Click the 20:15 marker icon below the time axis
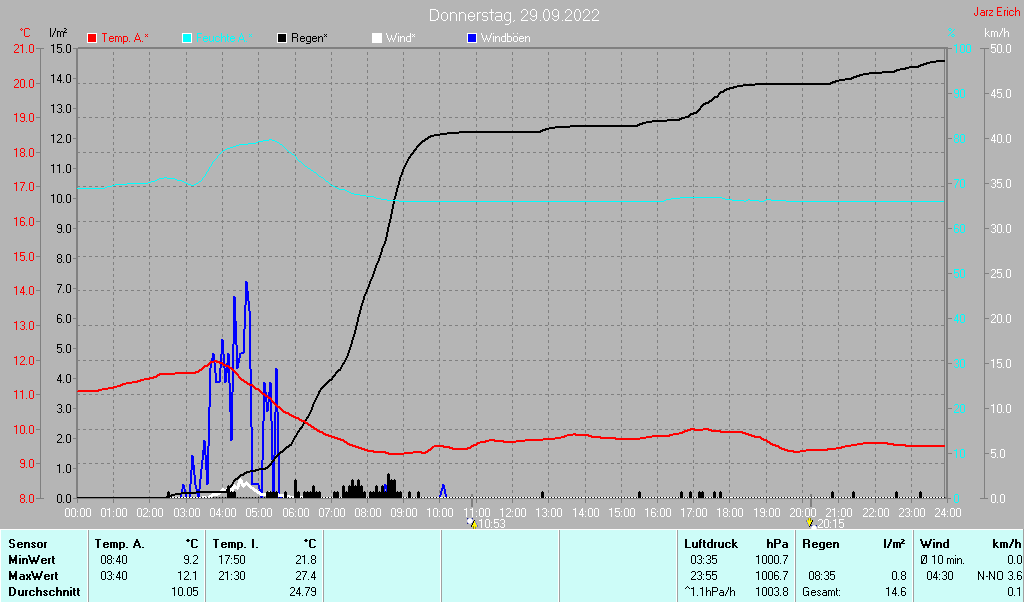 coord(810,523)
